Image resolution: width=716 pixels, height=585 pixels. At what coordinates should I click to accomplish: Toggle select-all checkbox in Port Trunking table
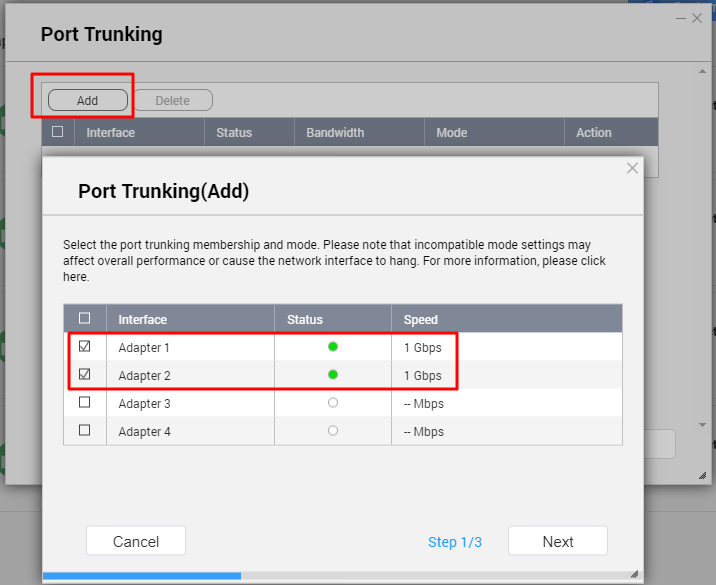coord(58,132)
